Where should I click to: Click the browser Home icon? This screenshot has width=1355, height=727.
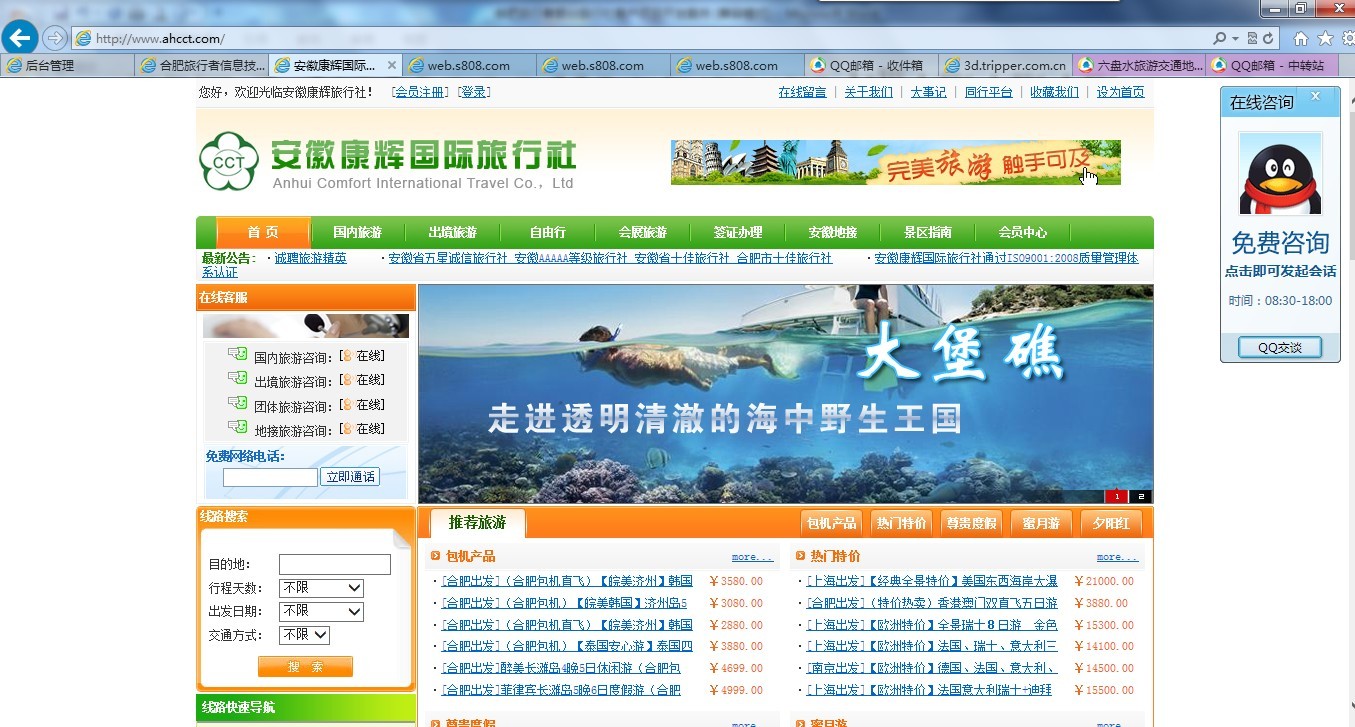pyautogui.click(x=1301, y=39)
